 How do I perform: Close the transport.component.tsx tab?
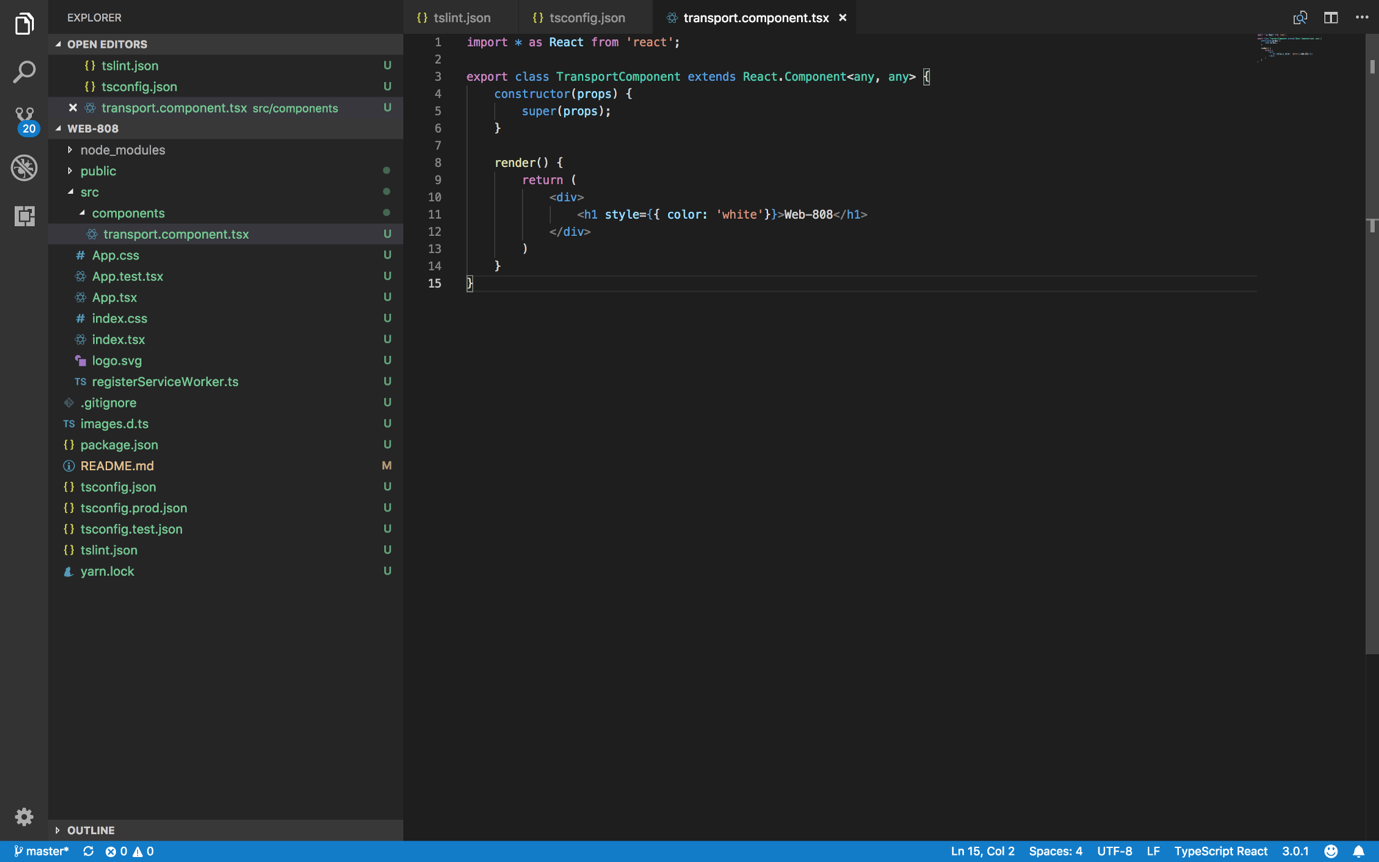tap(843, 18)
